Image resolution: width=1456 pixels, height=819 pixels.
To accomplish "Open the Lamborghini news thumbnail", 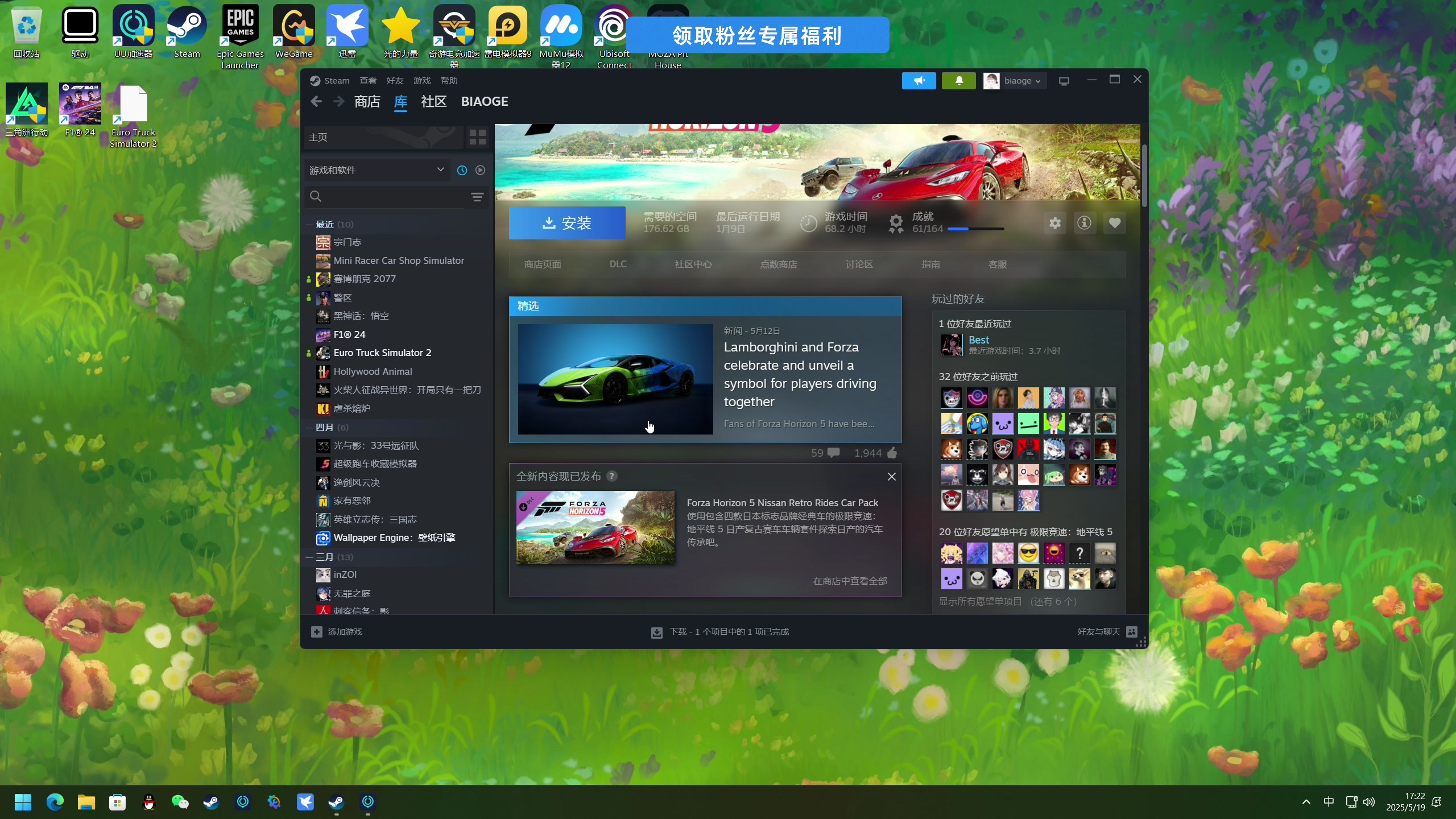I will coord(615,379).
